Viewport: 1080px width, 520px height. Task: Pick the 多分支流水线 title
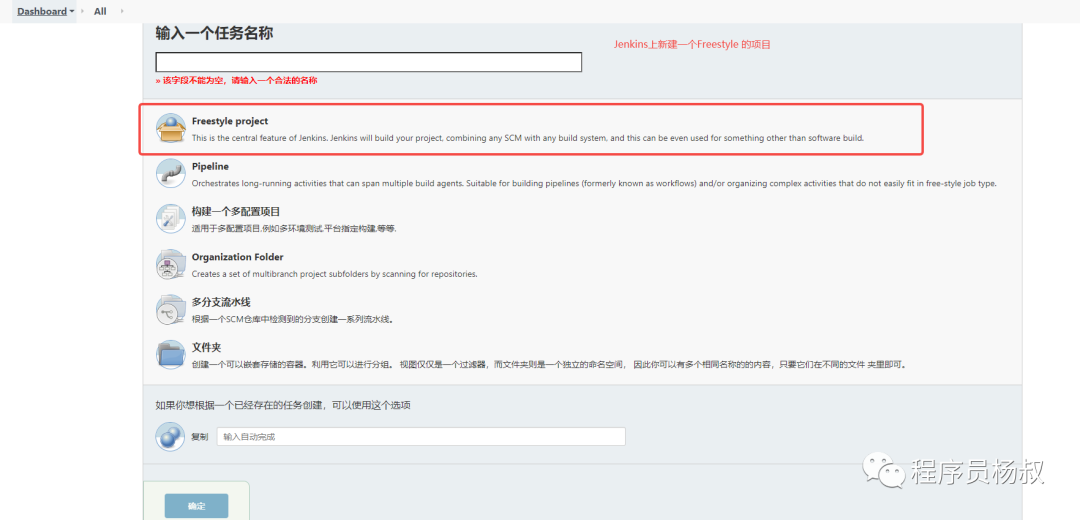point(220,302)
